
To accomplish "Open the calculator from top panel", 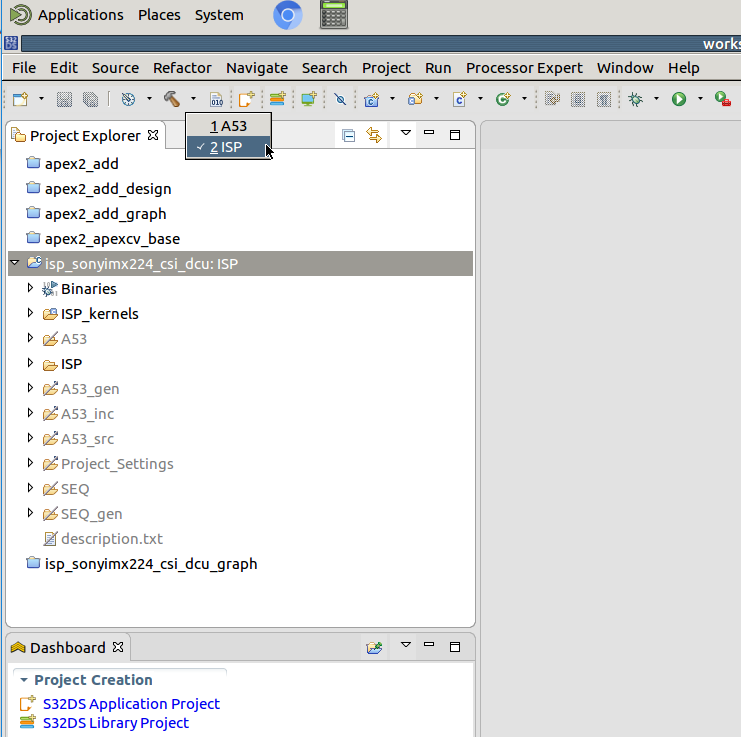I will tap(334, 15).
